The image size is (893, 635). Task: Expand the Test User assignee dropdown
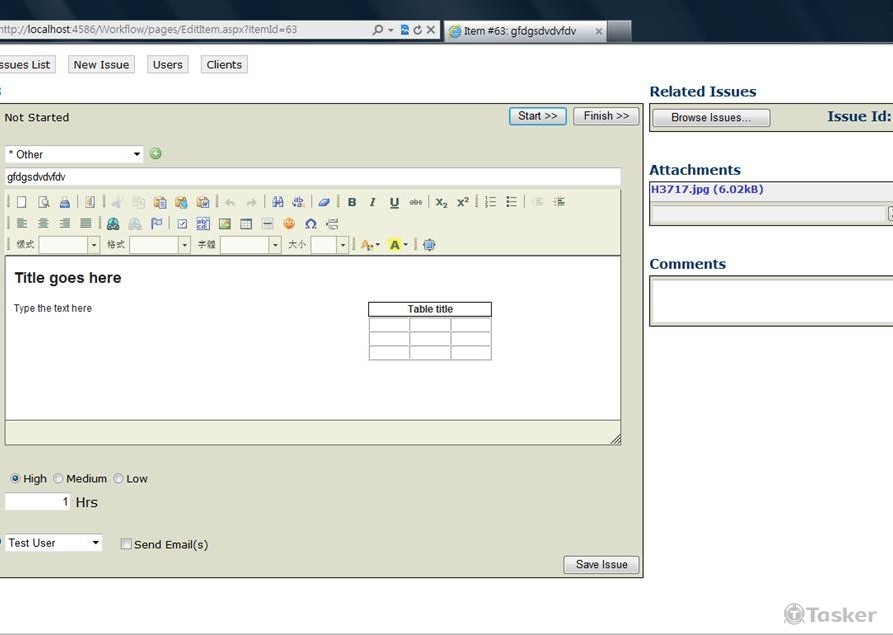(x=54, y=543)
